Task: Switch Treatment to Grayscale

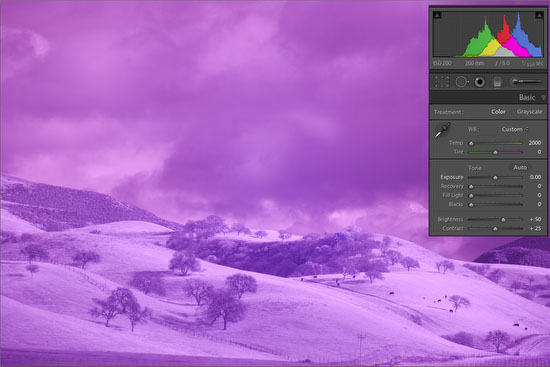Action: coord(529,112)
